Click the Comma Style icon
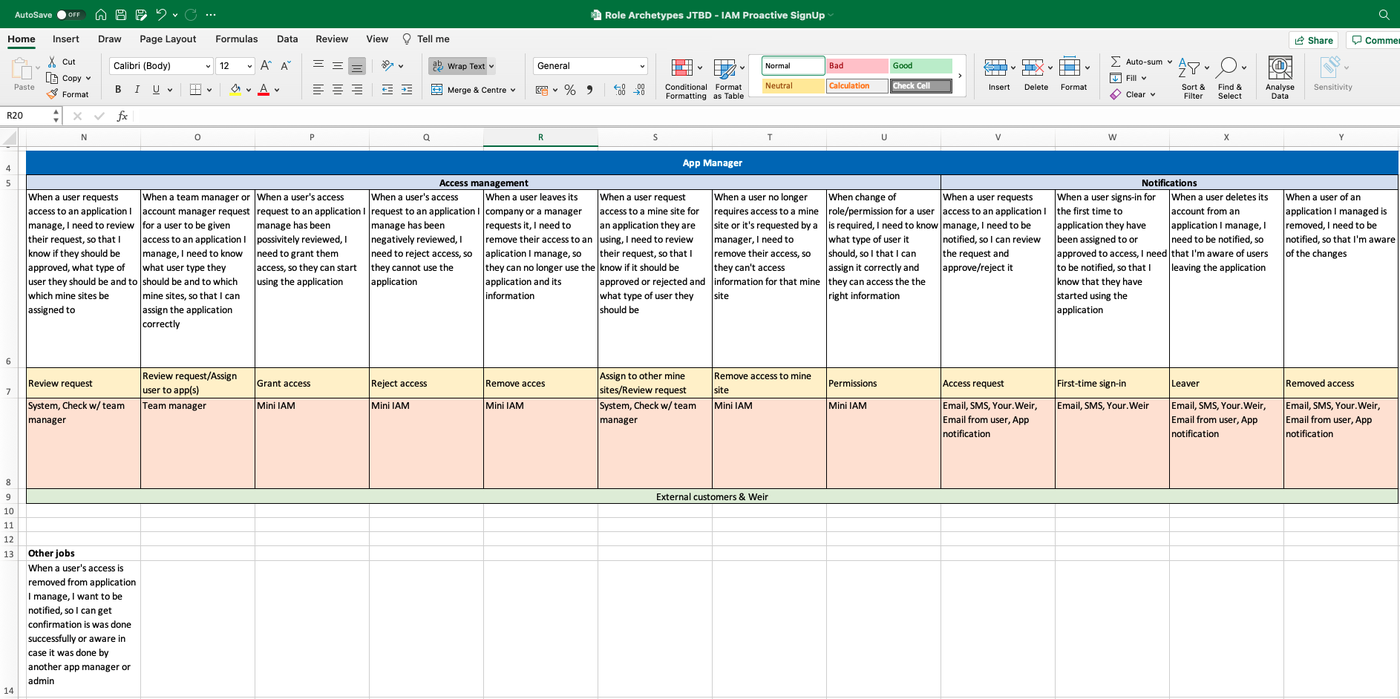Image resolution: width=1400 pixels, height=699 pixels. [589, 90]
